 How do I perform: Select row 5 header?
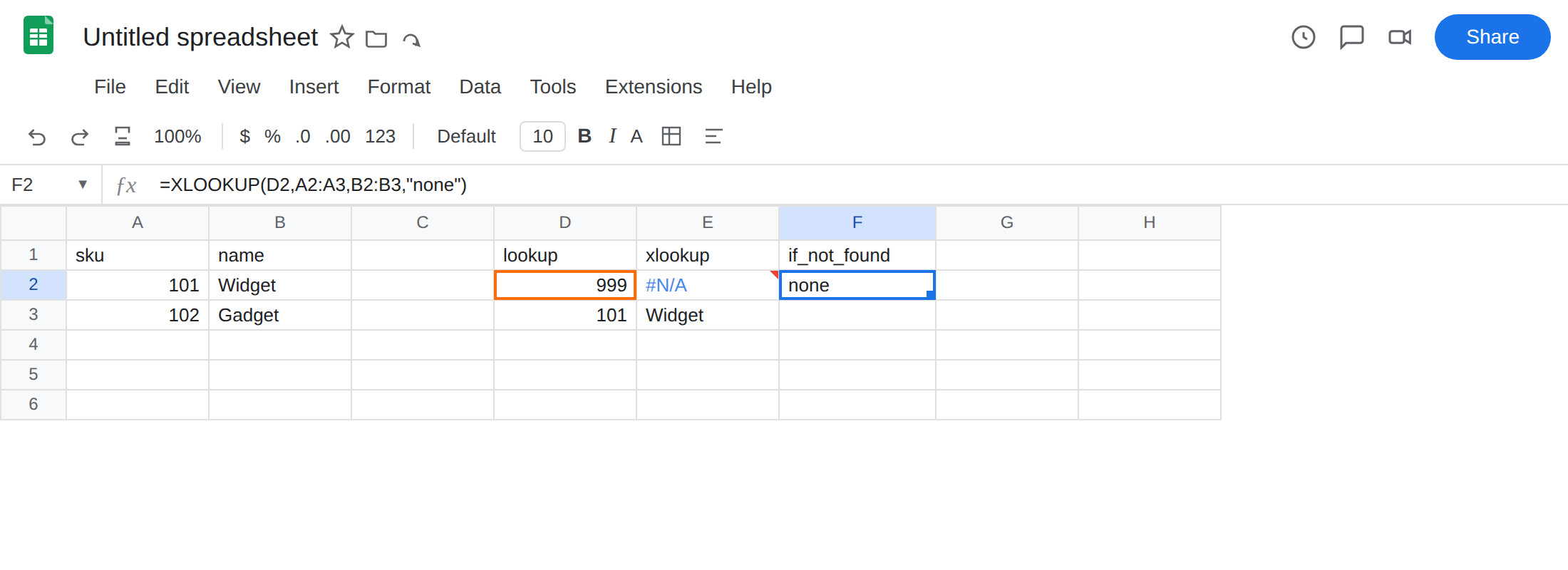33,374
